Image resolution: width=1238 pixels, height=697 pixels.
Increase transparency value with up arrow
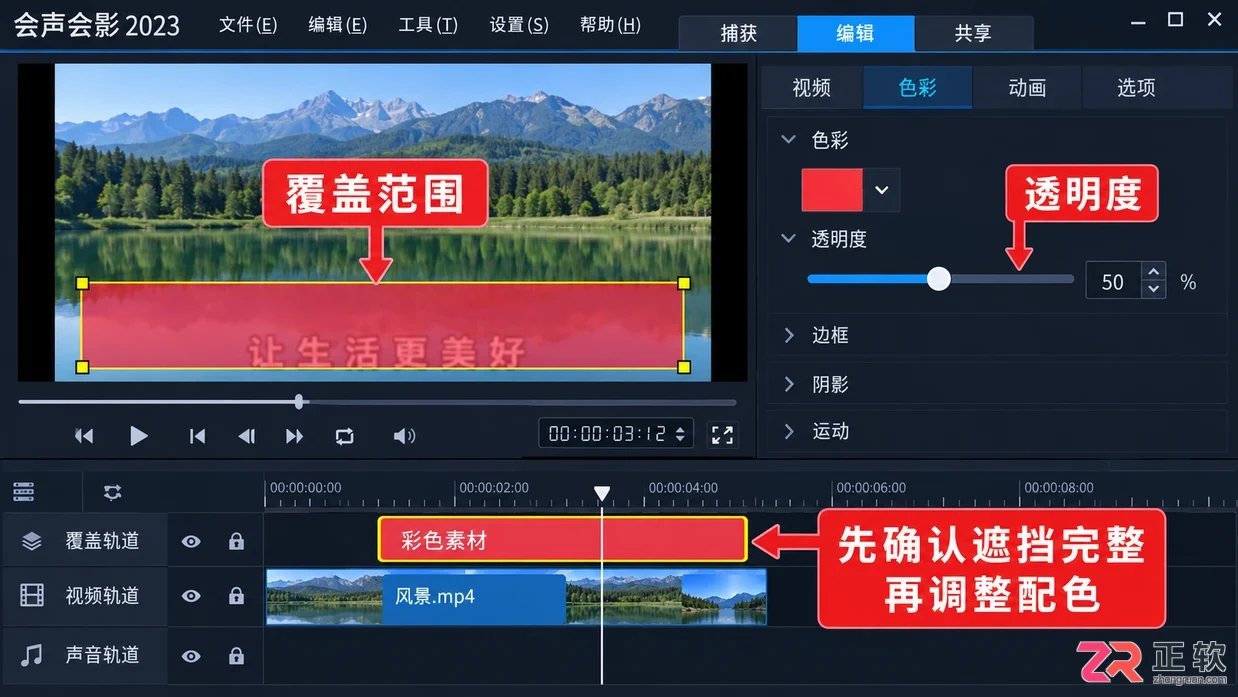coord(1154,273)
